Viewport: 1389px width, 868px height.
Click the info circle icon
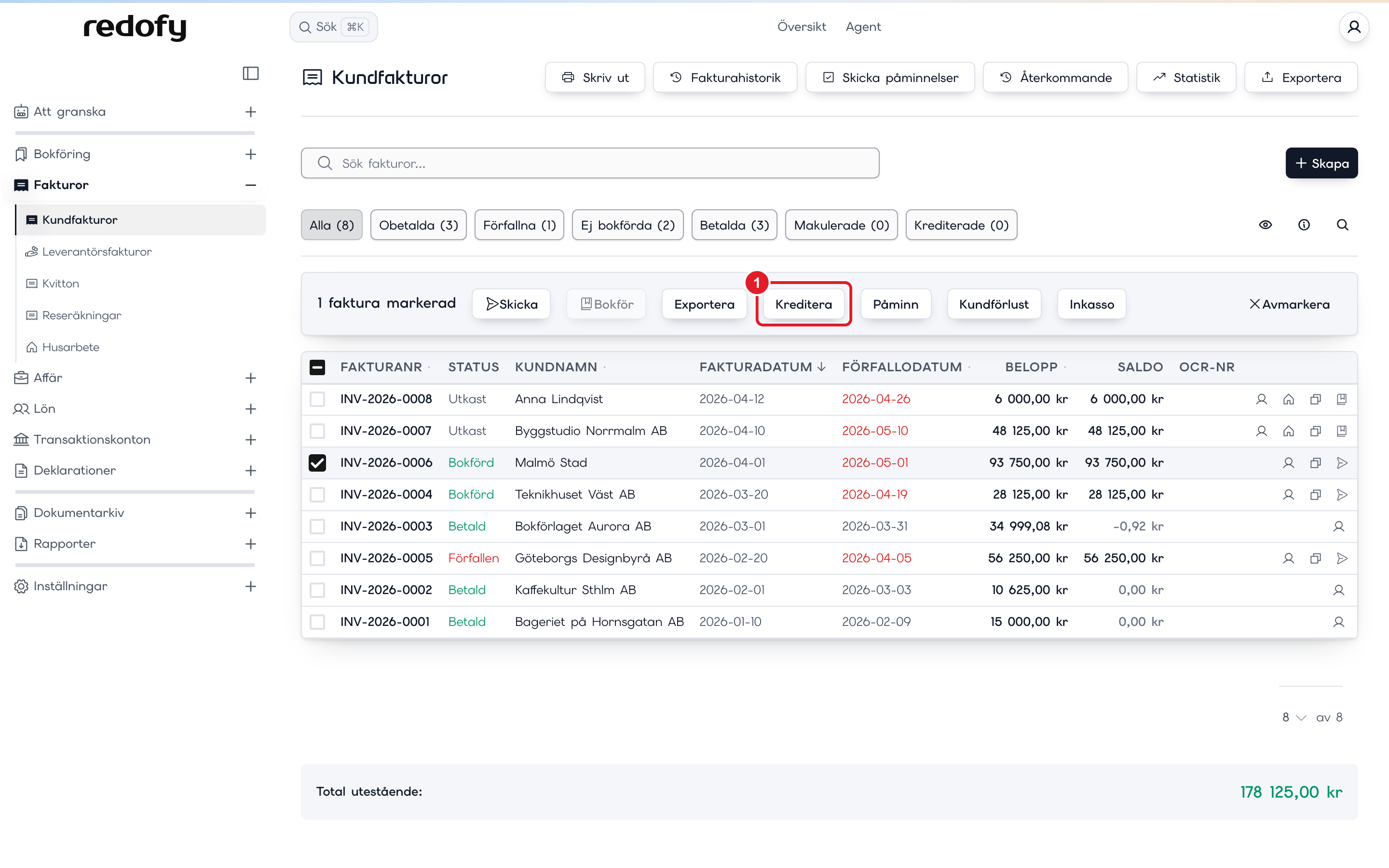tap(1304, 225)
